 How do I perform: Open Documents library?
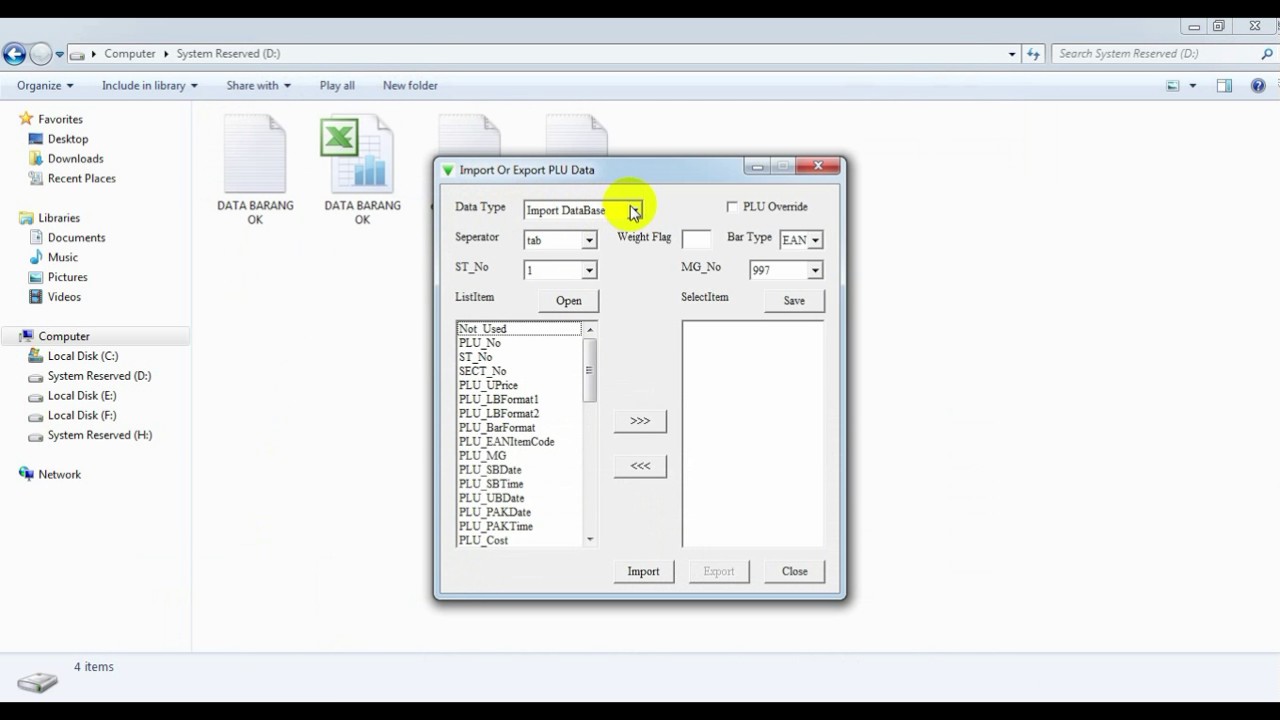click(76, 238)
